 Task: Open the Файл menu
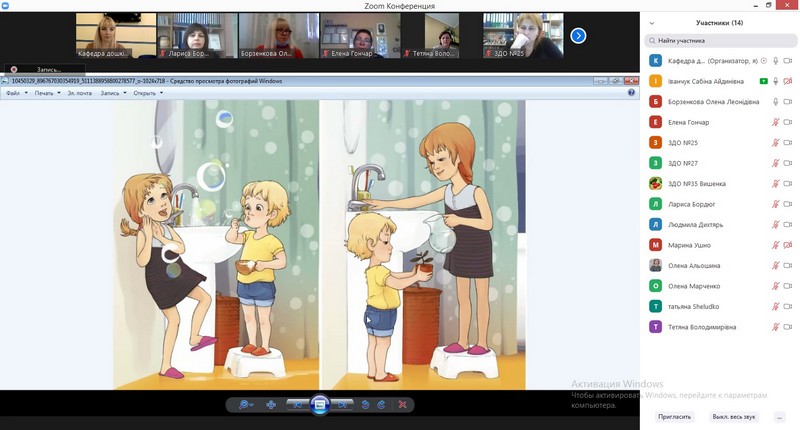[x=13, y=93]
